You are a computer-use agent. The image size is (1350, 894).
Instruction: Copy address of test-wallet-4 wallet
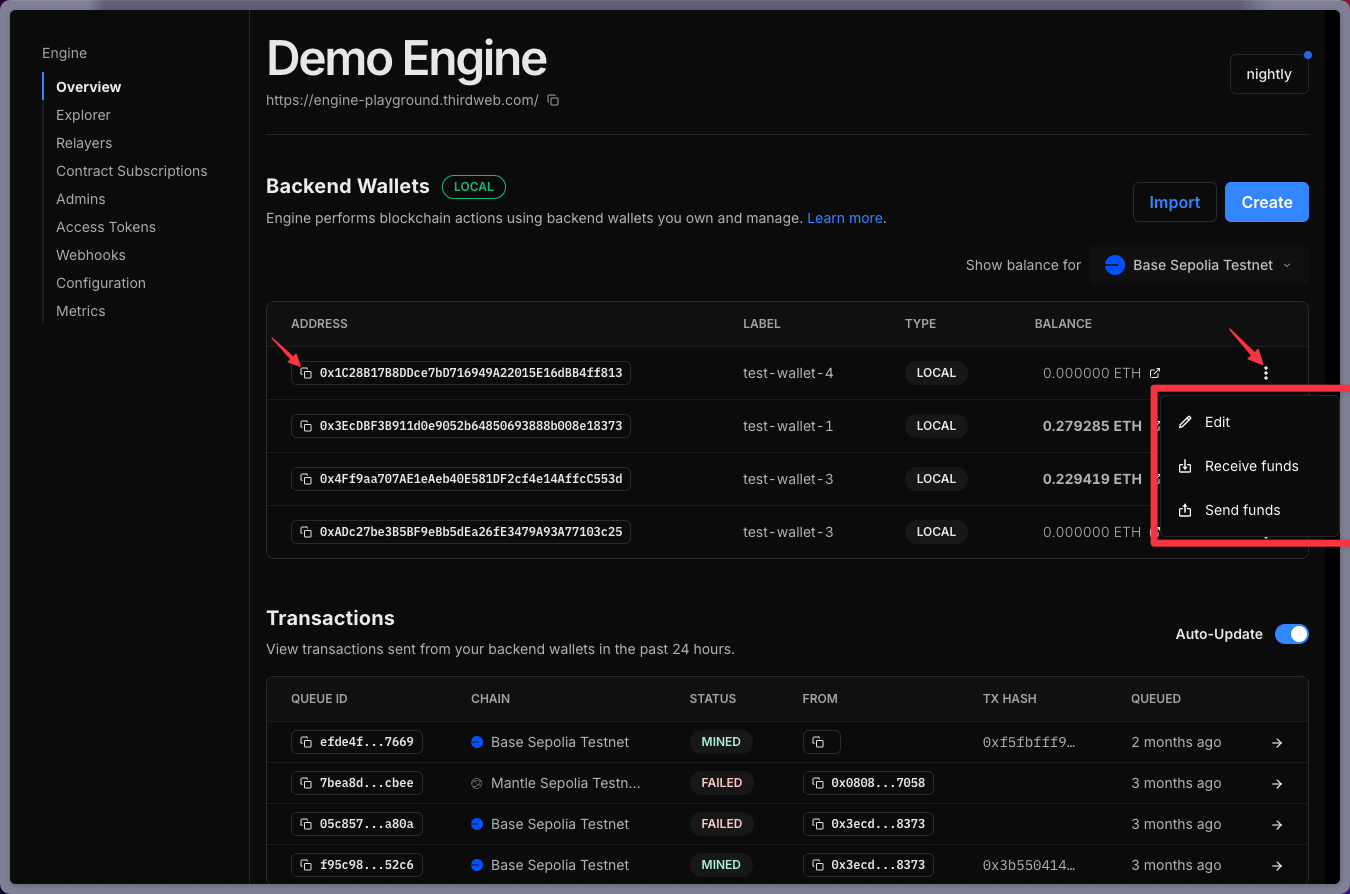(306, 373)
